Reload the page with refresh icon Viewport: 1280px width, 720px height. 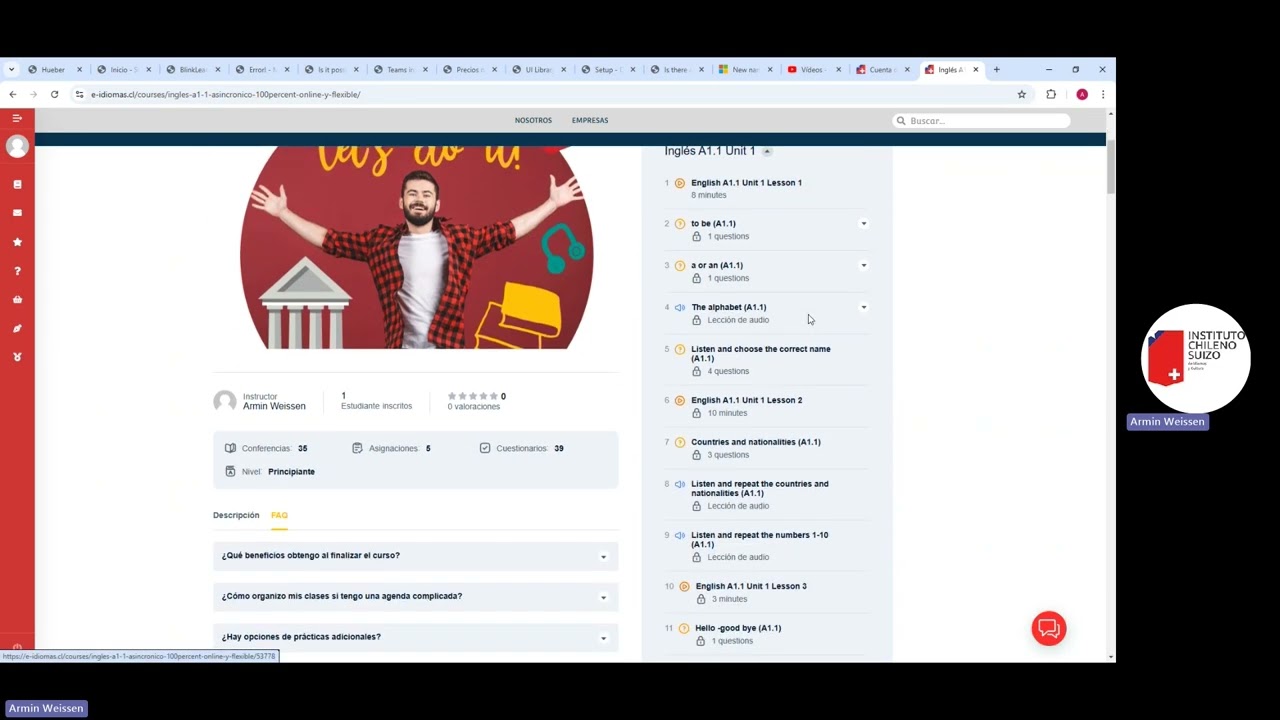pos(54,94)
